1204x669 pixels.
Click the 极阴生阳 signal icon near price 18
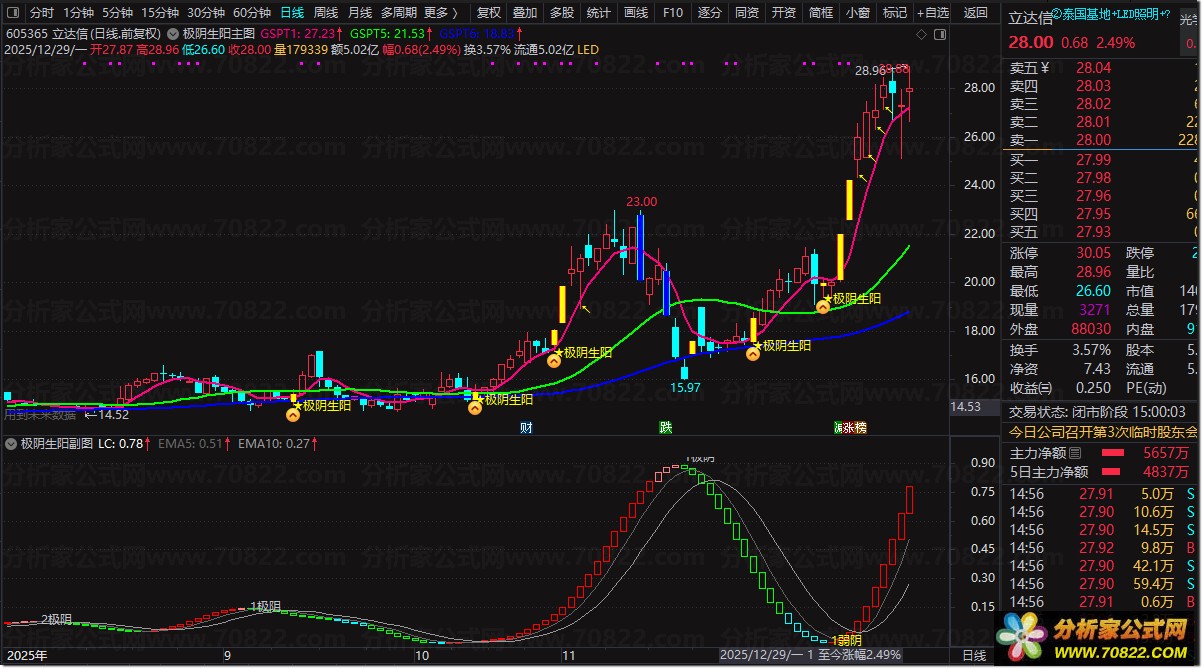pyautogui.click(x=753, y=353)
